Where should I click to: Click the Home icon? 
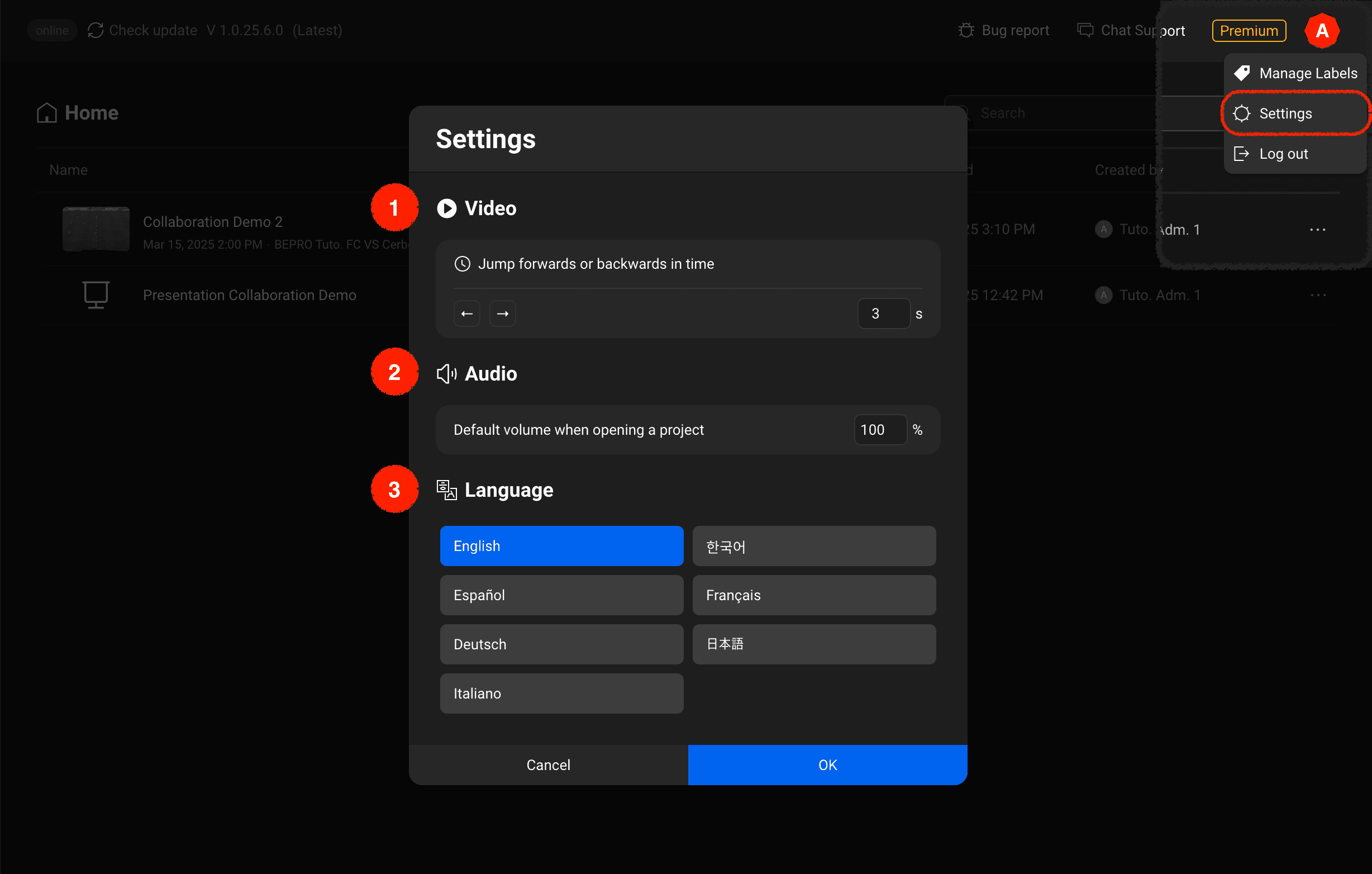point(47,113)
